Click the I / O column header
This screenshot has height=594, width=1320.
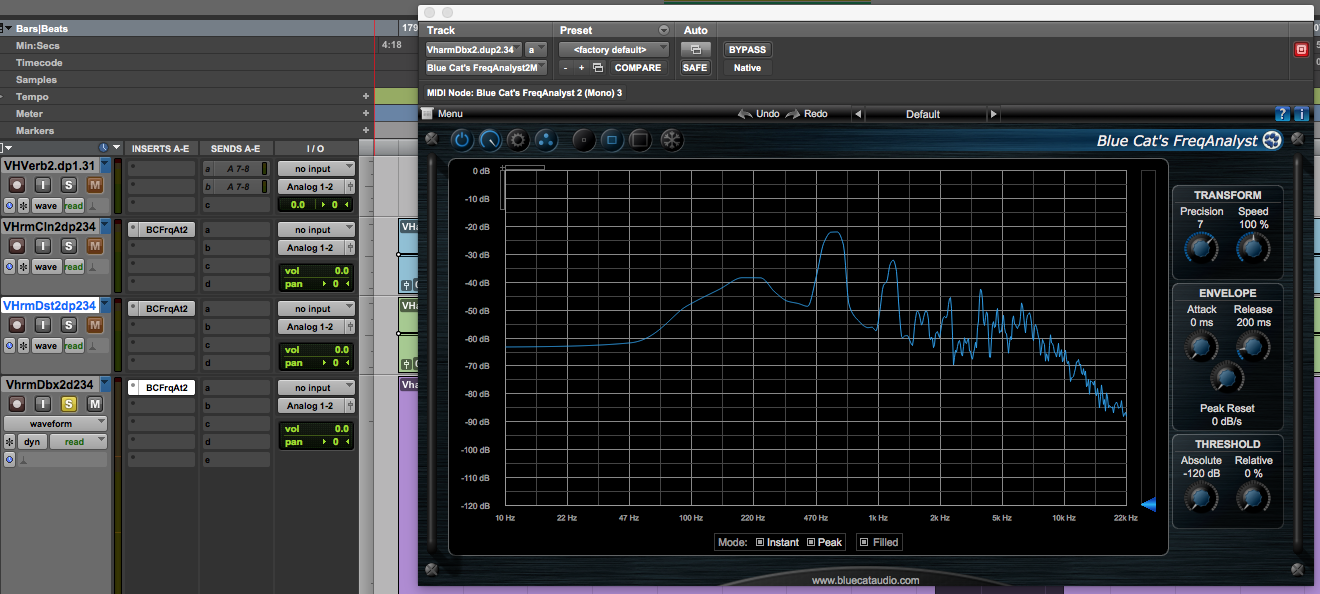(x=316, y=148)
